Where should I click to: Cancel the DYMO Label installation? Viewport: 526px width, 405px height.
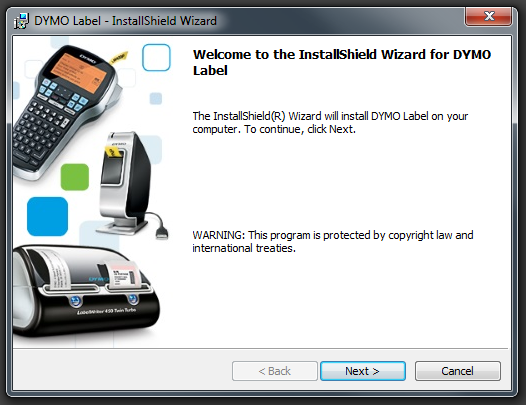458,371
